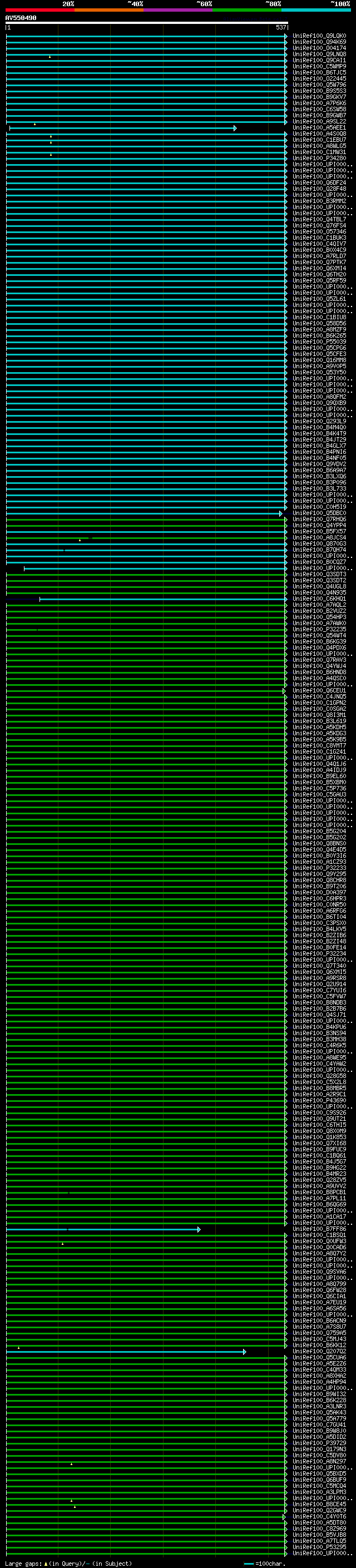Image resolution: width=356 pixels, height=1568 pixels.
Task: Click the white query sequence bar
Action: point(147,22)
